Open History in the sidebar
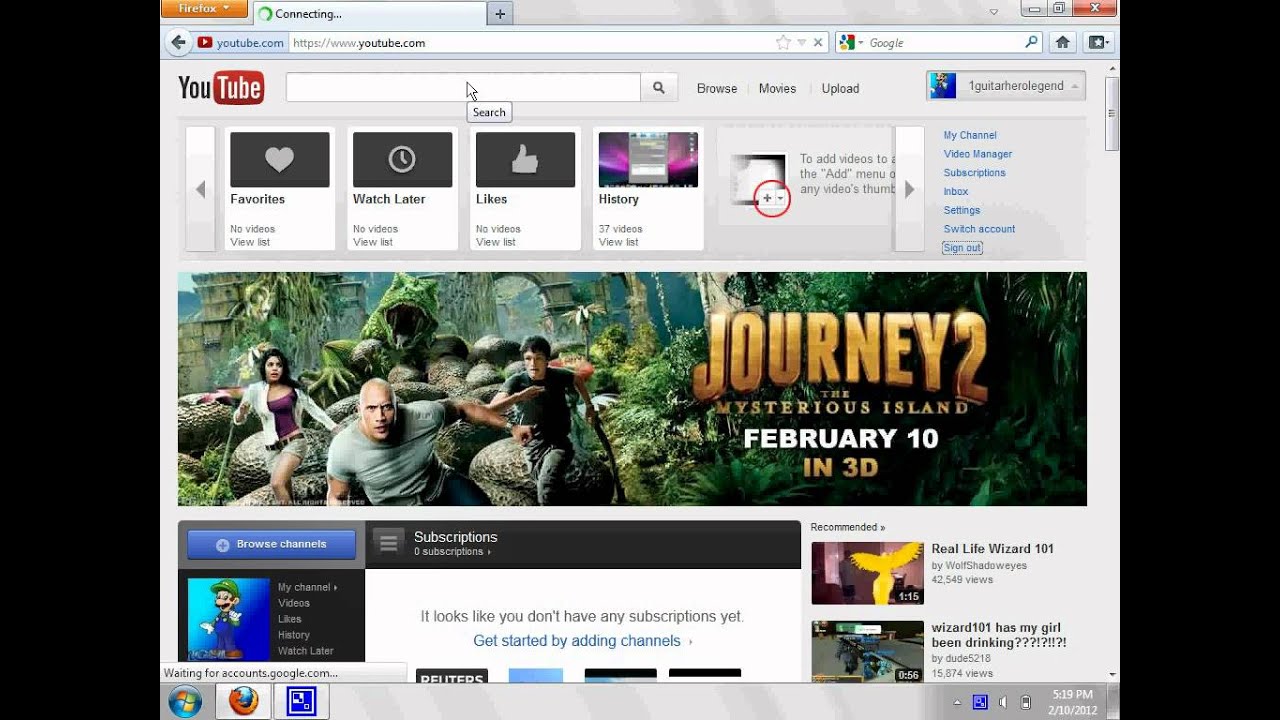Image resolution: width=1280 pixels, height=720 pixels. pyautogui.click(x=294, y=635)
